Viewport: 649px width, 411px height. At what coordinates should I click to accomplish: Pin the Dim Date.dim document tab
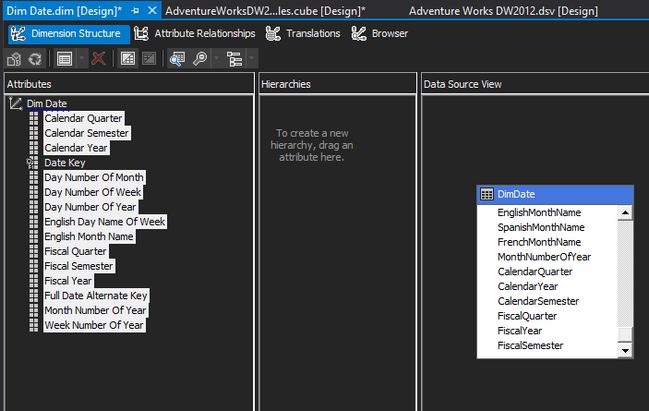(x=135, y=11)
